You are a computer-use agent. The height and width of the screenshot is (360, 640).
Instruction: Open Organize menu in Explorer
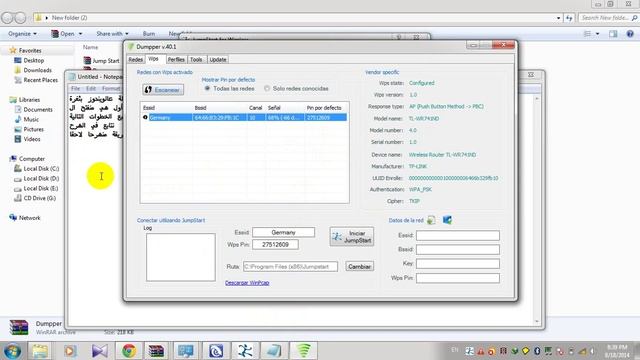point(22,33)
